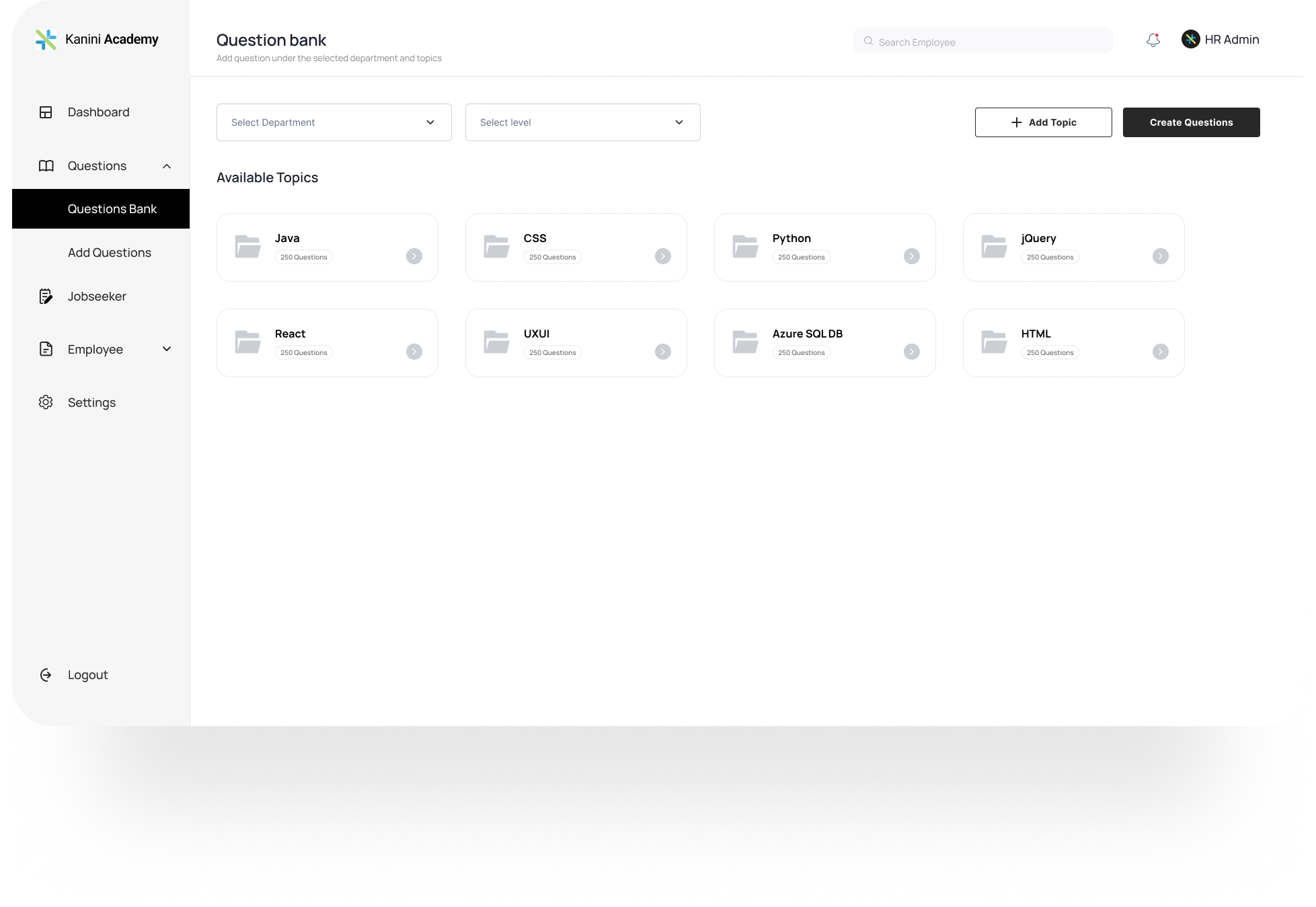Click the Kanini Academy logo
This screenshot has height=907, width=1316.
coord(46,40)
